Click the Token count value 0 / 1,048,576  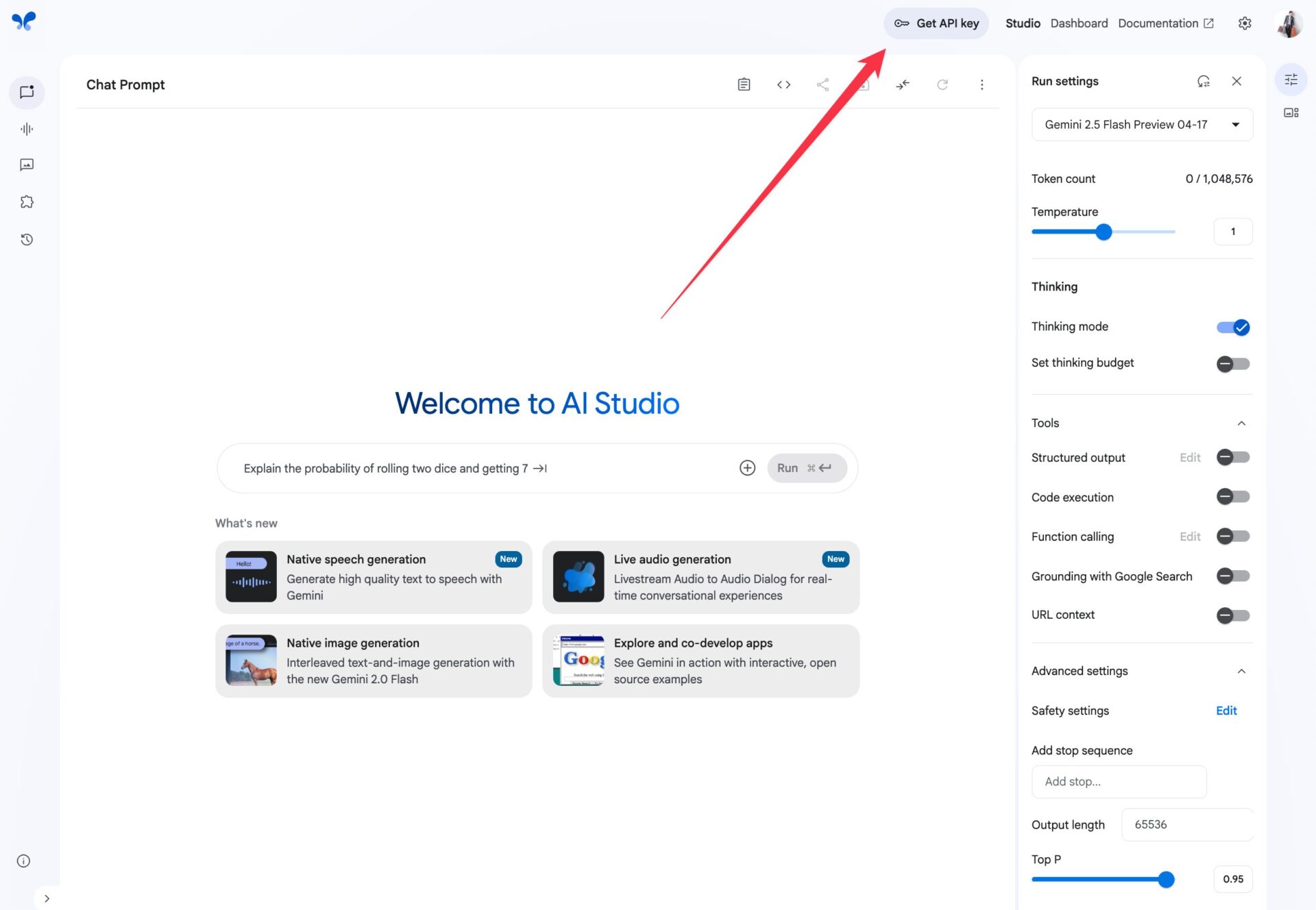[1219, 179]
